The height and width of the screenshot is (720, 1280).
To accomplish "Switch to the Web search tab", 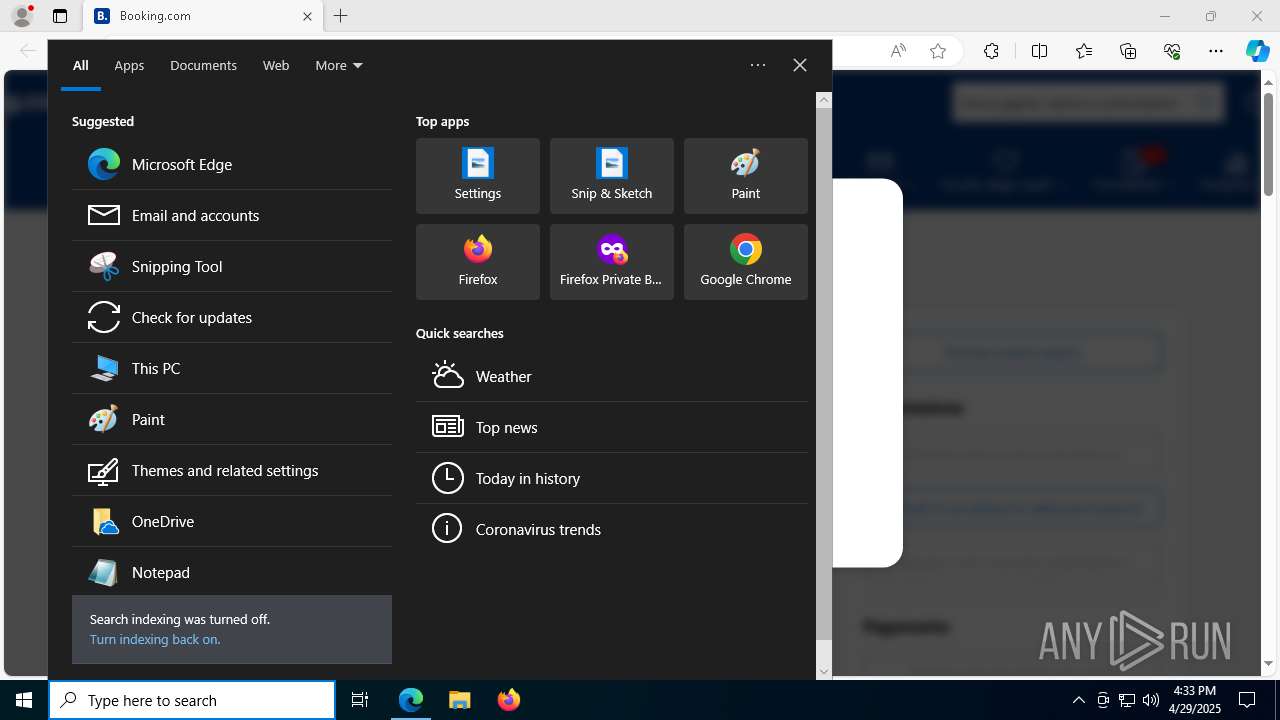I will (276, 65).
